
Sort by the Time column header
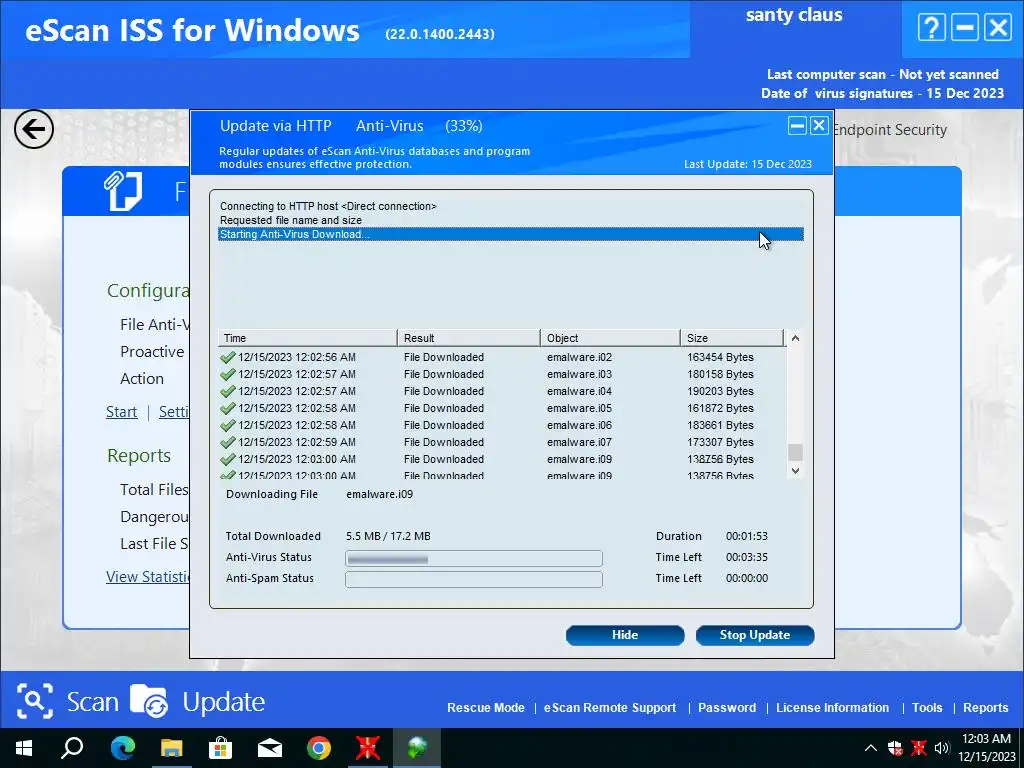pos(307,338)
